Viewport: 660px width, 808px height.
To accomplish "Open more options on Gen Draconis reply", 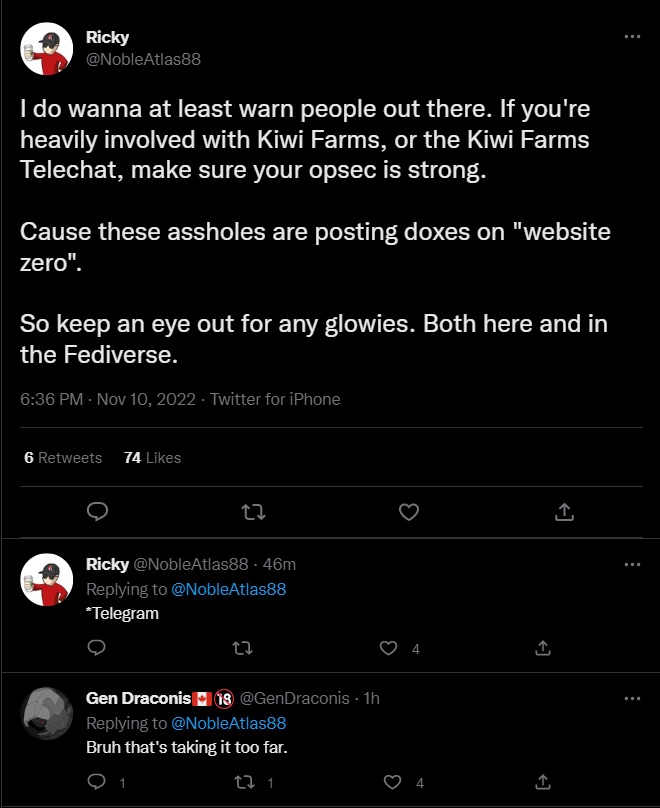I will 631,698.
